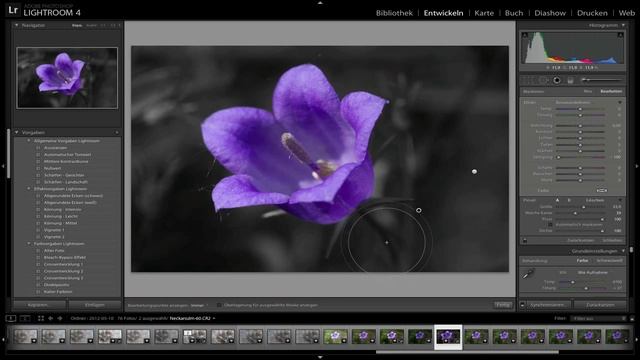Select the white brush pin on image

[474, 171]
